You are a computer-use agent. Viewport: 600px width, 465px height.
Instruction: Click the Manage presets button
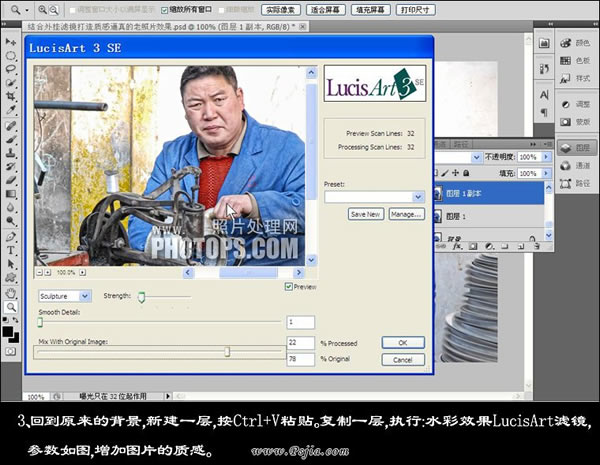[406, 214]
